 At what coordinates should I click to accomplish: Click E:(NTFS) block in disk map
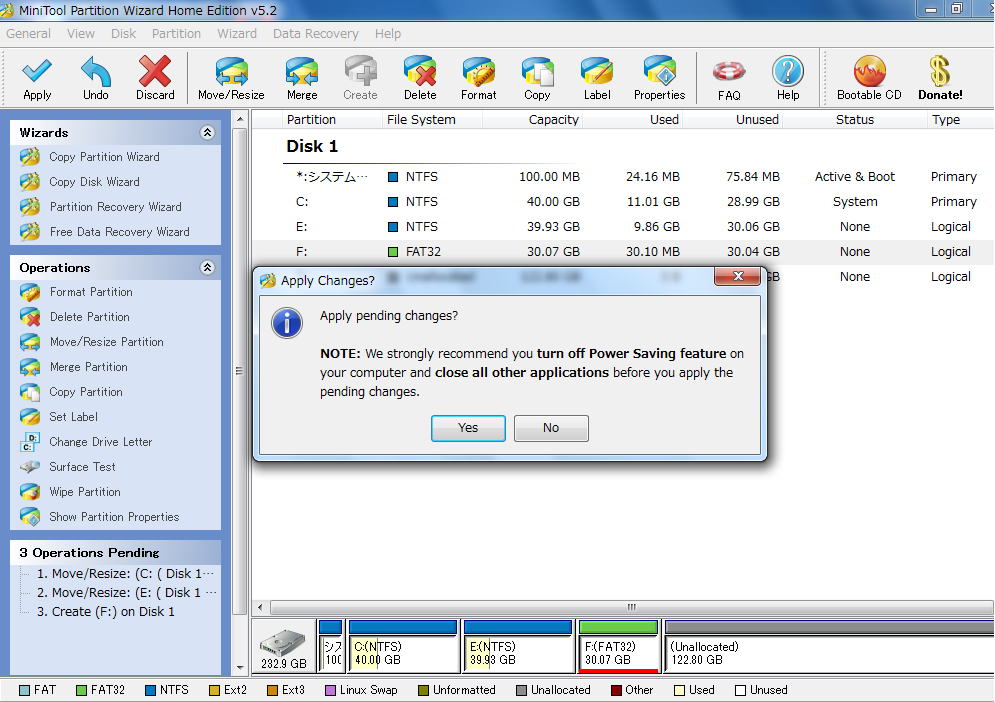(x=518, y=646)
